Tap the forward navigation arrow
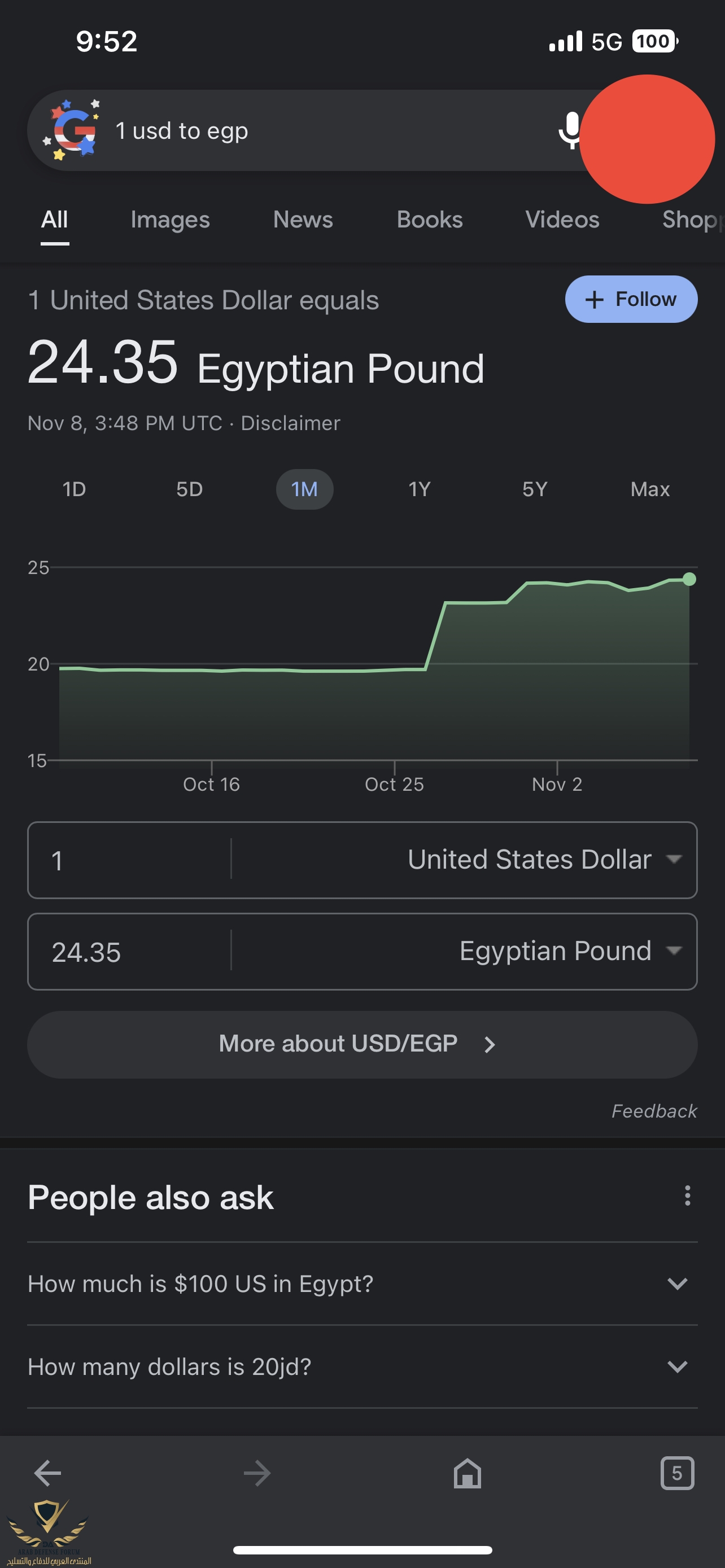725x1568 pixels. tap(257, 1474)
